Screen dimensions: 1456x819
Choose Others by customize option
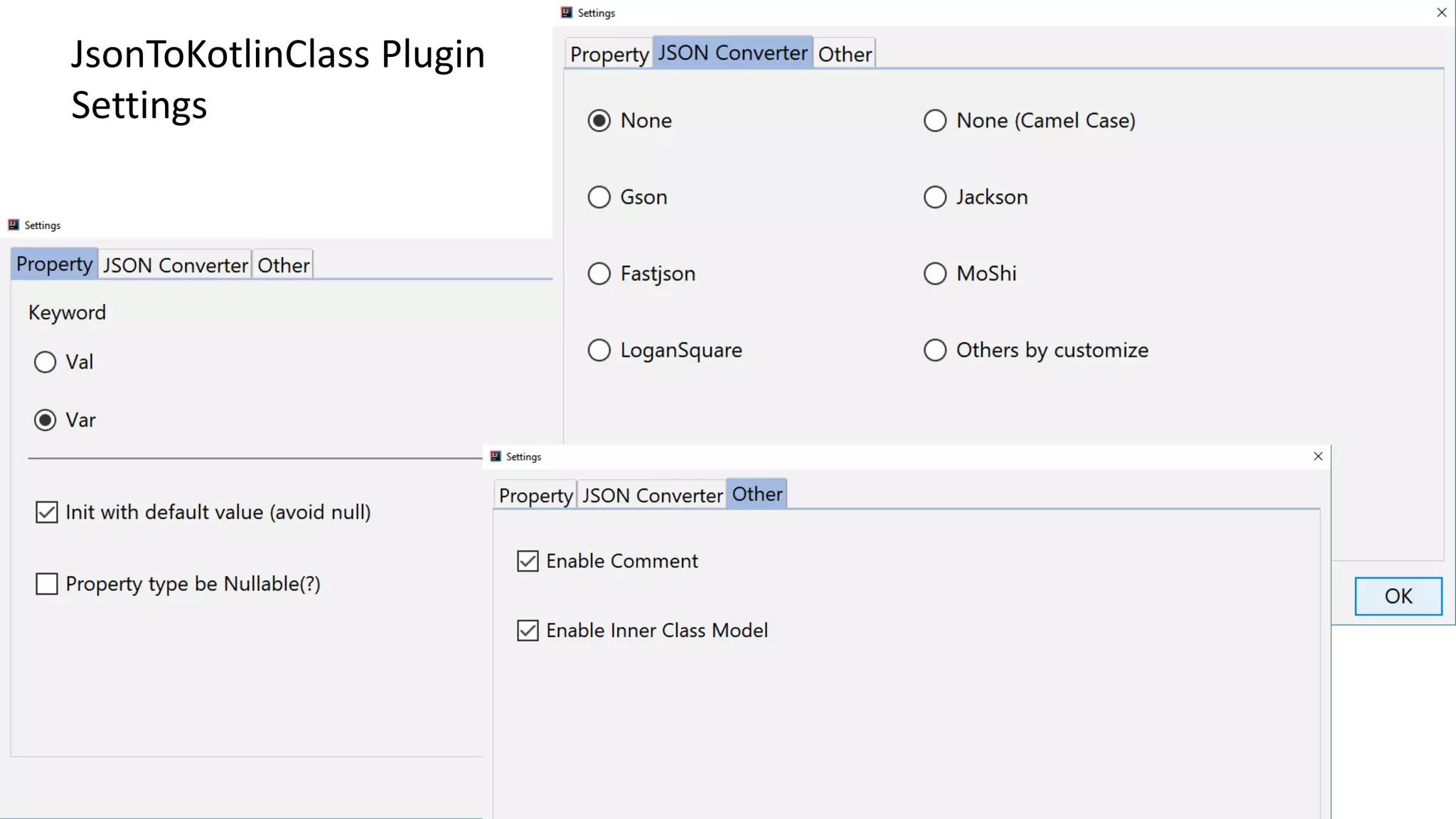(935, 350)
